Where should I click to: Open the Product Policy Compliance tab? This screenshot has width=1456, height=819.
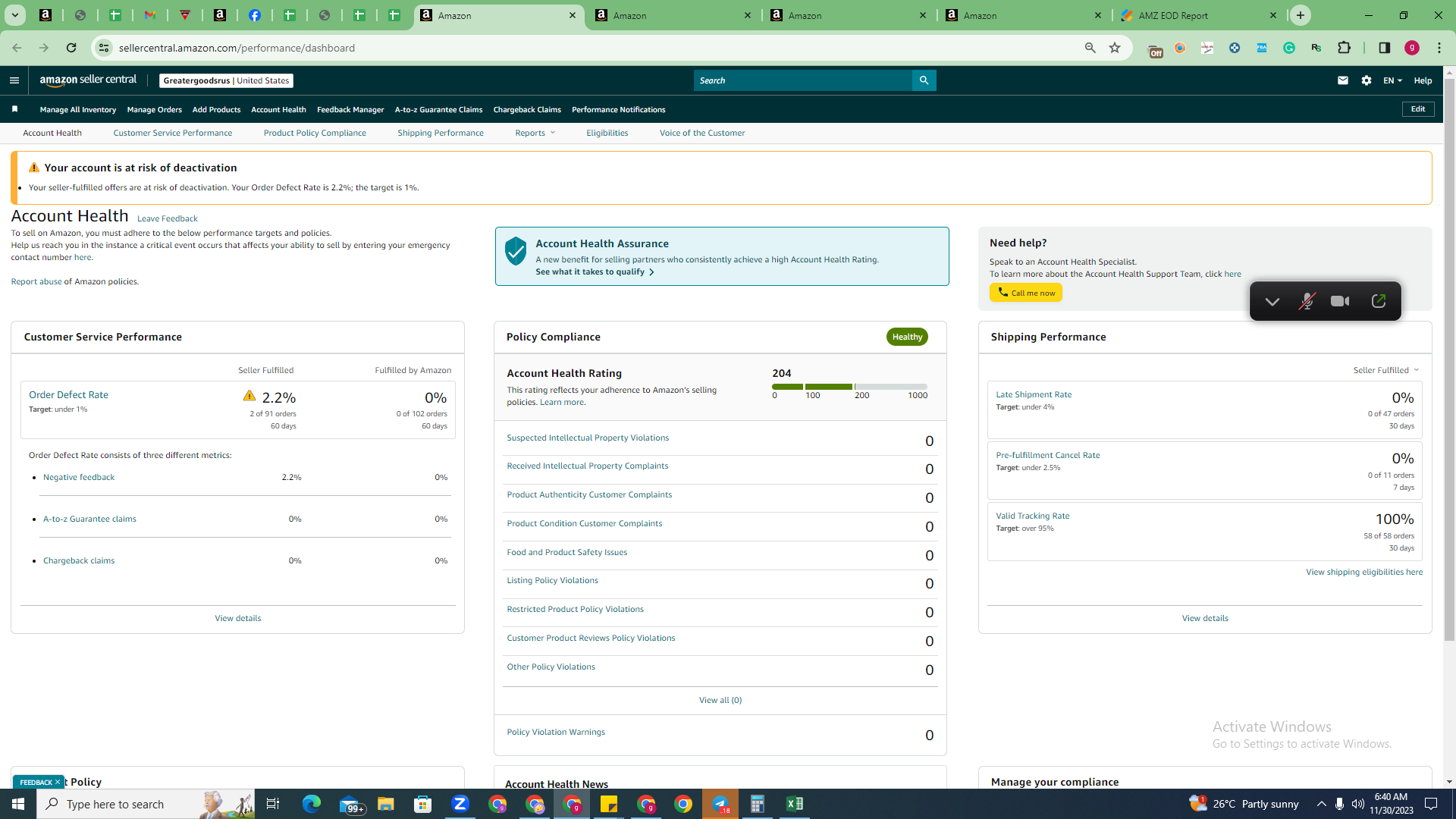click(315, 133)
